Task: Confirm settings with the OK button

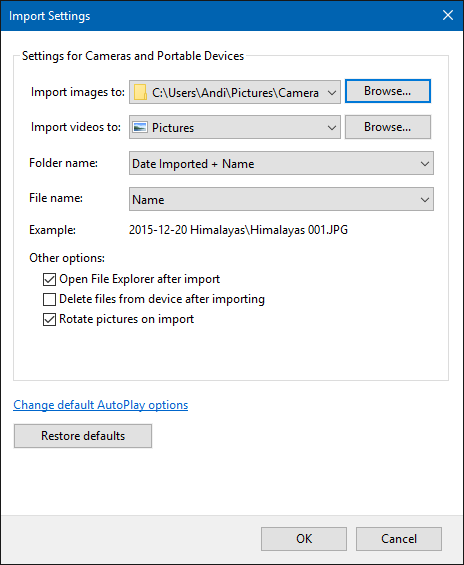Action: click(304, 539)
